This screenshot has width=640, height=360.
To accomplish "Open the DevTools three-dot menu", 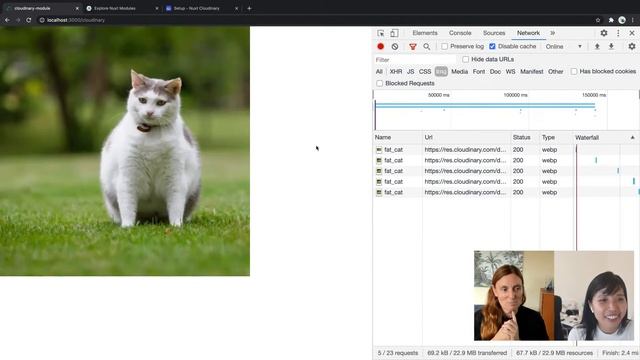I will [618, 33].
